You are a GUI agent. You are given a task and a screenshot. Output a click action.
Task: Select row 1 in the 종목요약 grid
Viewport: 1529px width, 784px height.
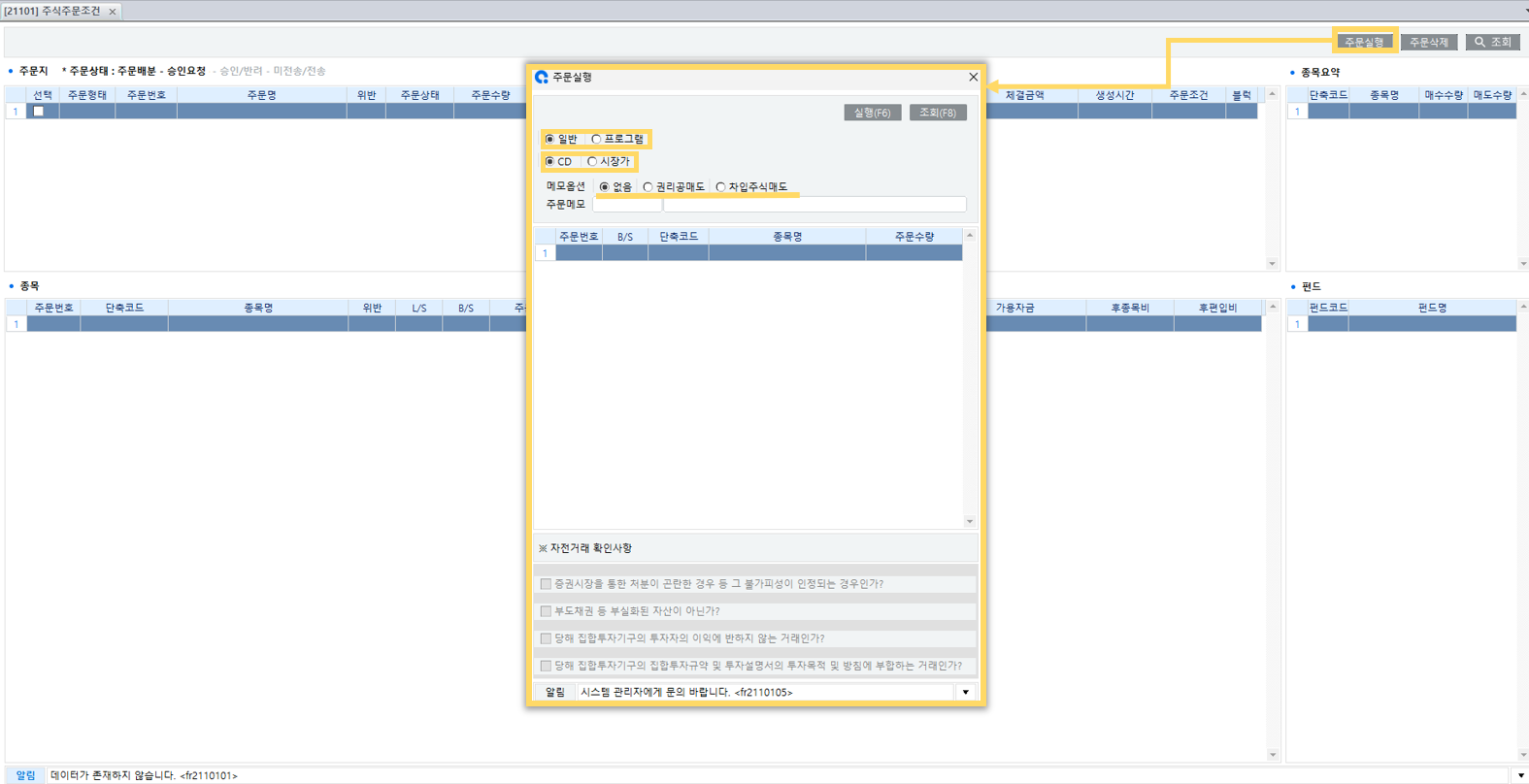1402,112
